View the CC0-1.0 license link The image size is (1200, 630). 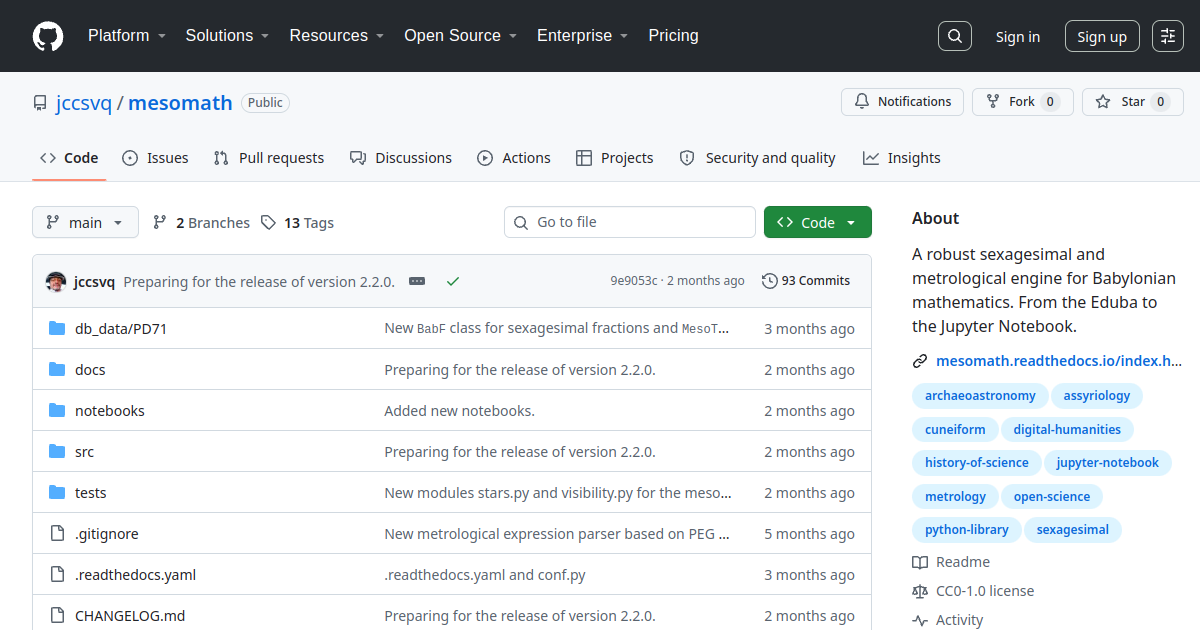tap(973, 591)
